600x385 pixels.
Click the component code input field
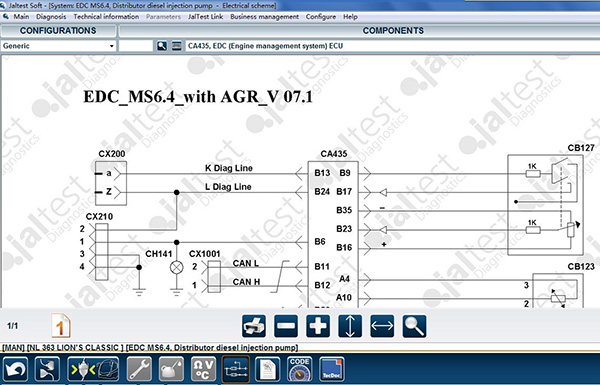[x=136, y=46]
